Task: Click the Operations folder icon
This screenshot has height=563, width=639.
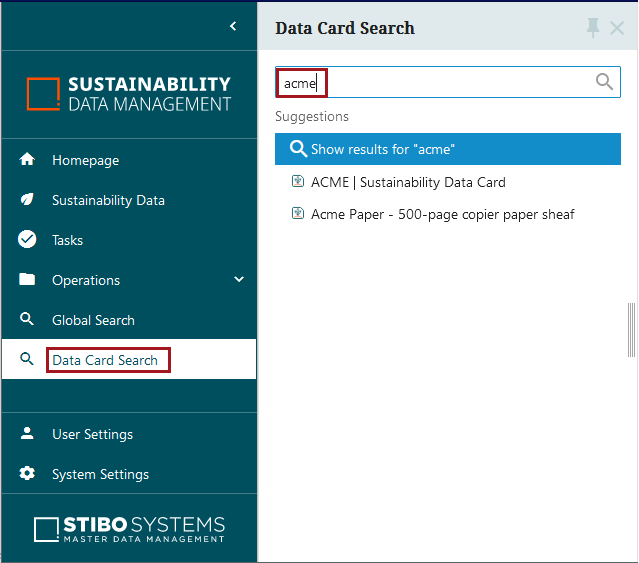Action: [28, 280]
